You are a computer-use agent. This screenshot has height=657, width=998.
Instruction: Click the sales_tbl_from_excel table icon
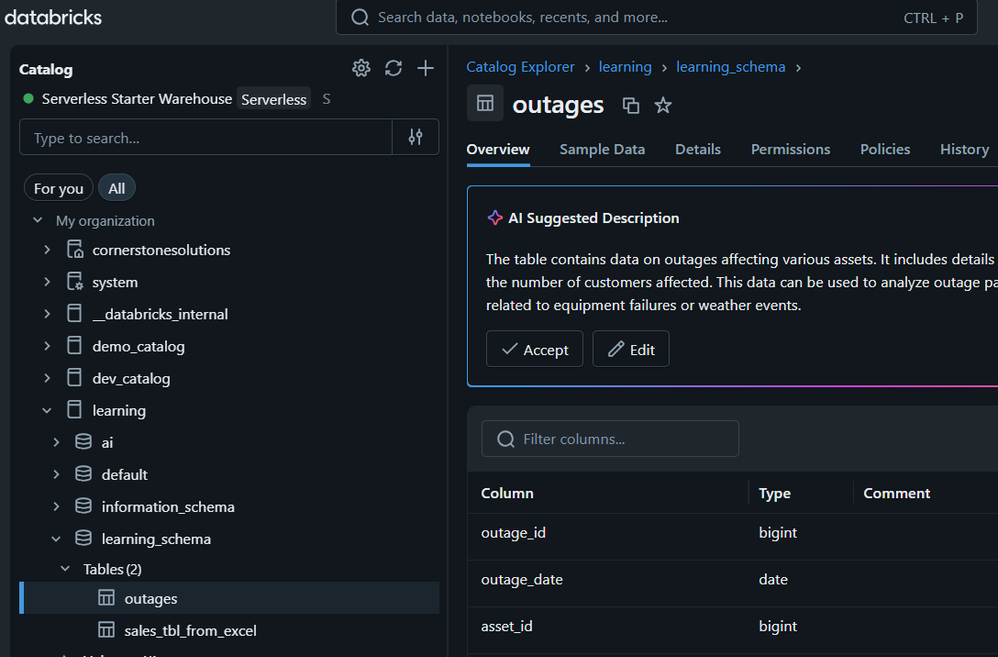pyautogui.click(x=106, y=630)
